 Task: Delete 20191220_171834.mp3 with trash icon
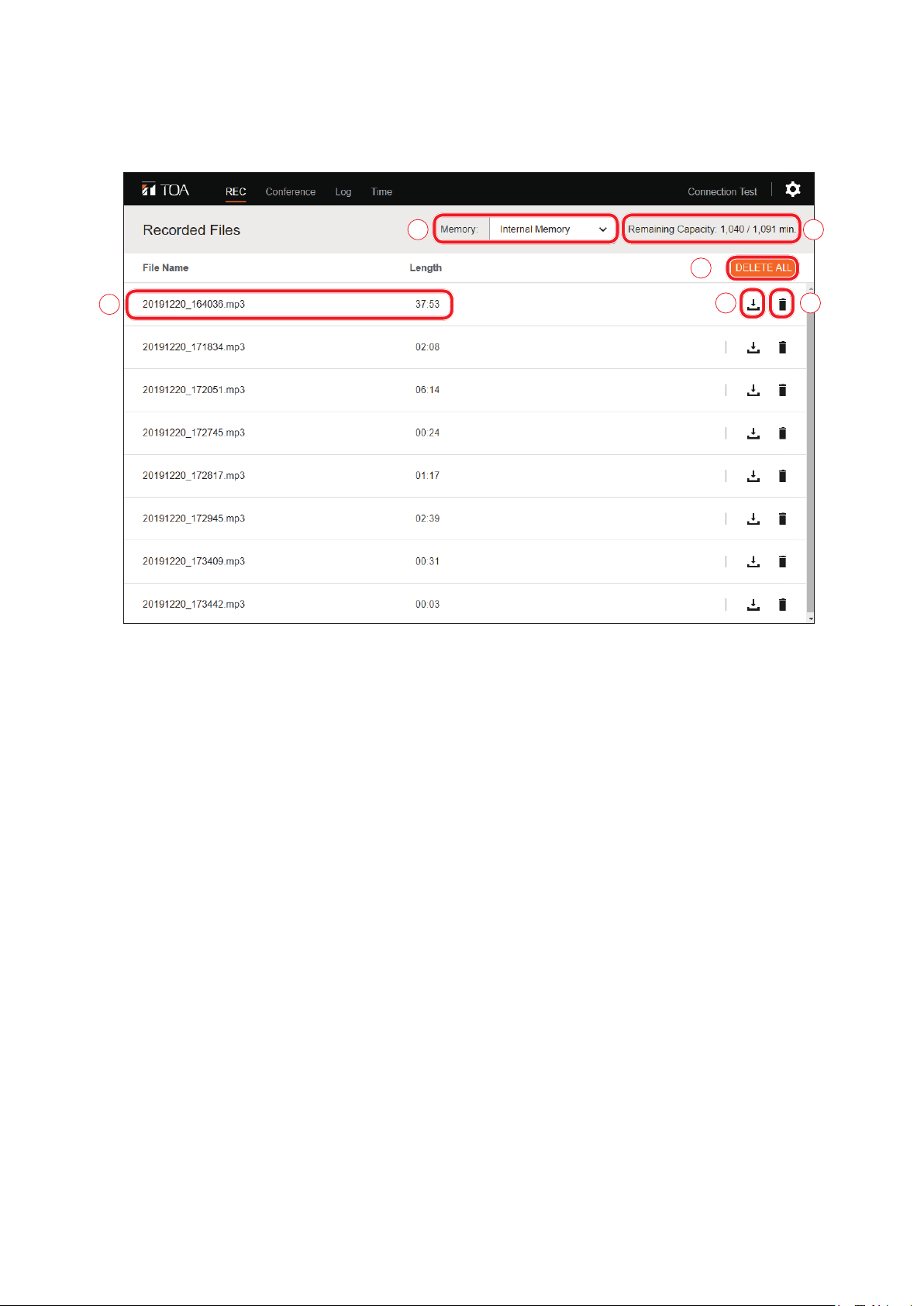tap(782, 347)
